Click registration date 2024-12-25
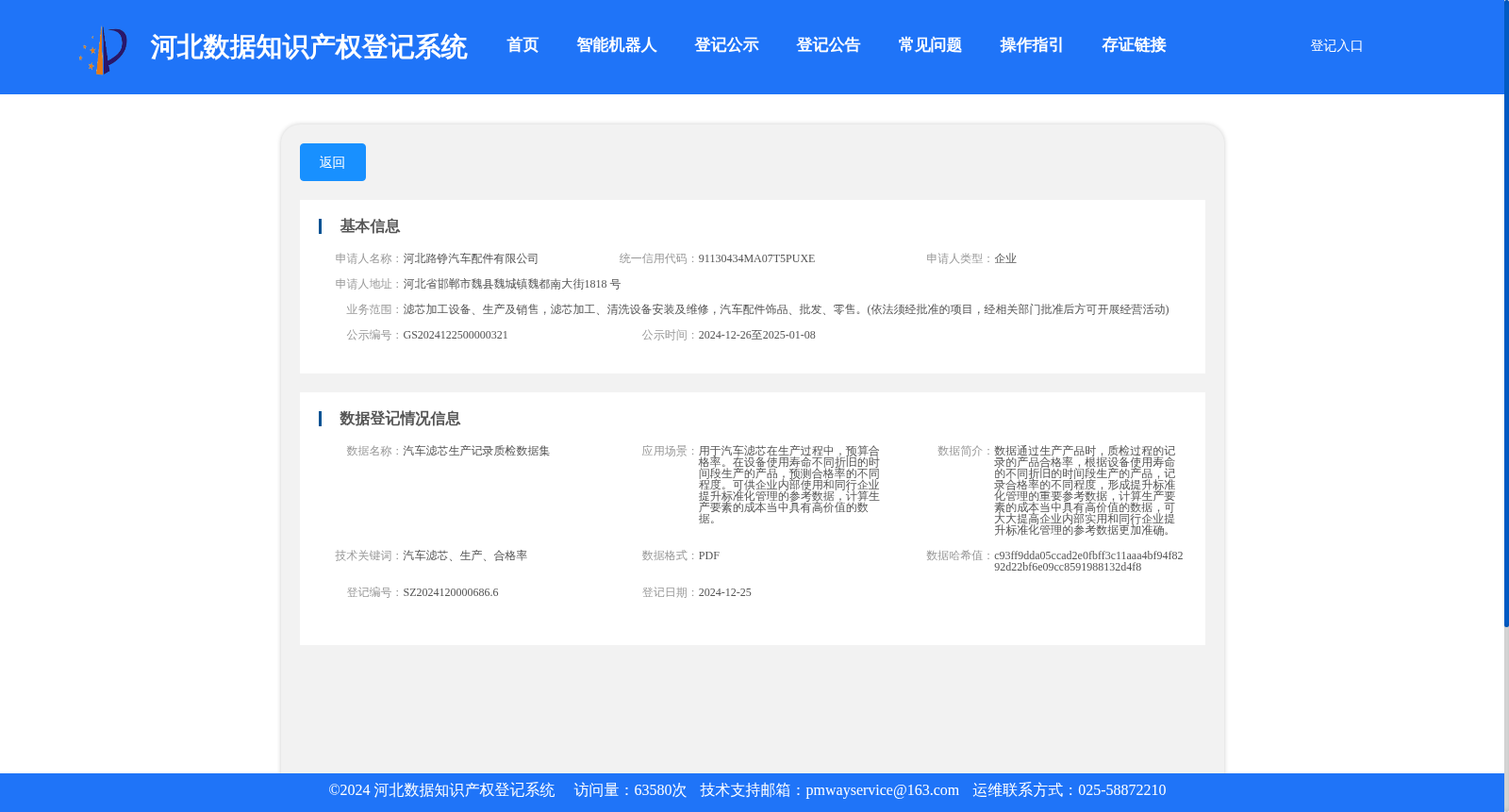1509x812 pixels. tap(725, 592)
